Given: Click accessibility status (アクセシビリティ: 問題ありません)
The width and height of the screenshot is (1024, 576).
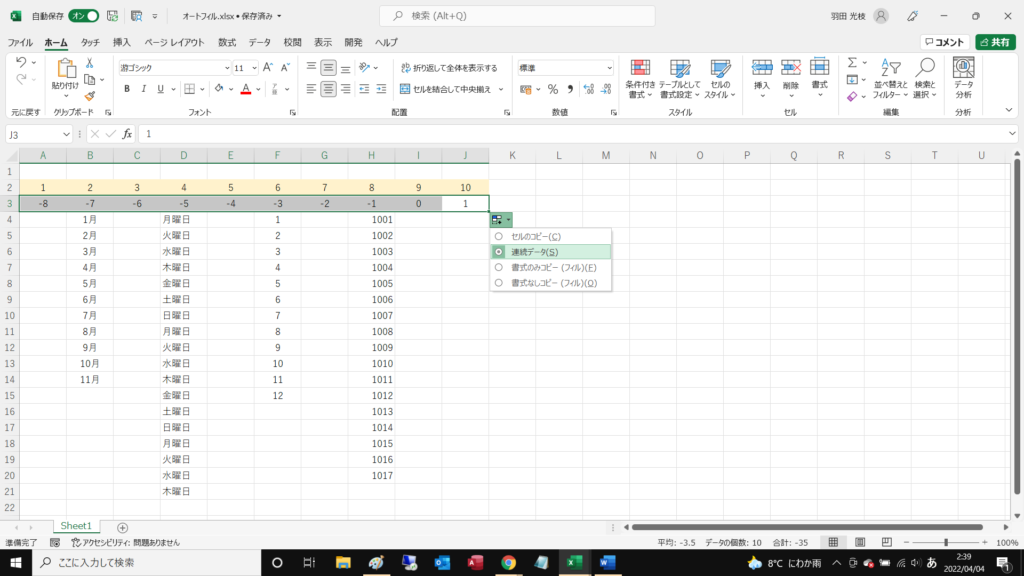Looking at the screenshot, I should click(125, 543).
